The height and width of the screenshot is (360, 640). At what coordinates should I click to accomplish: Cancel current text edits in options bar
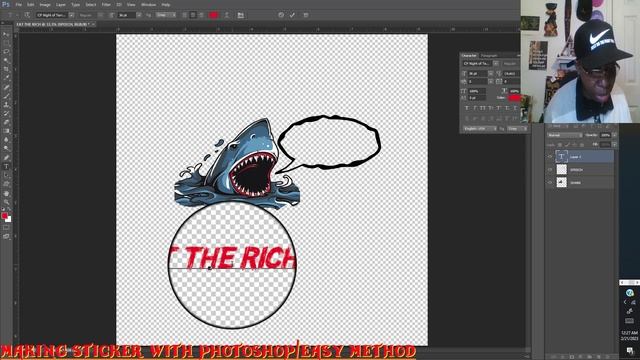281,15
